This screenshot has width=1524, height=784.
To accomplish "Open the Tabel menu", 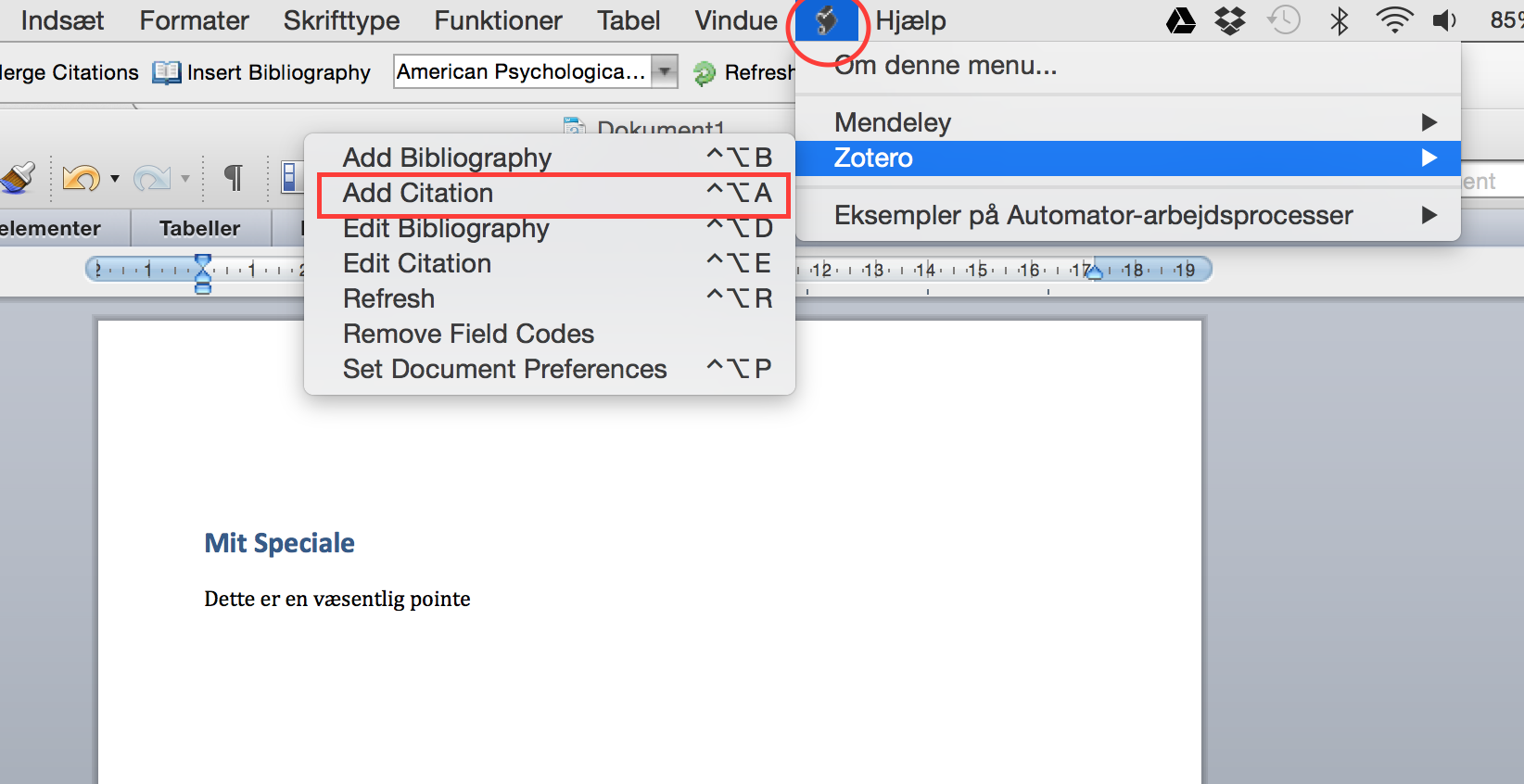I will pyautogui.click(x=629, y=20).
